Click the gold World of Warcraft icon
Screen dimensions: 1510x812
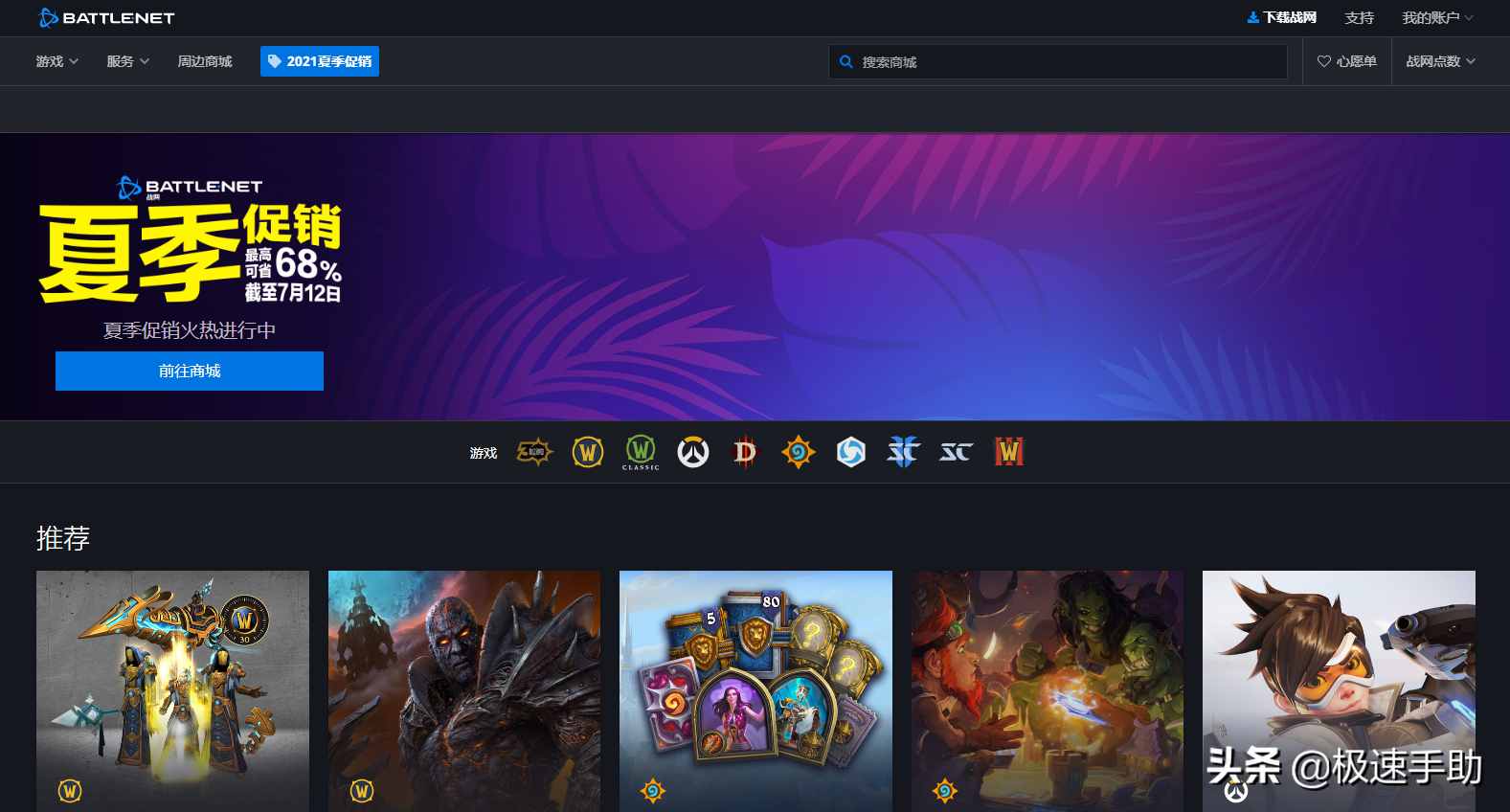[588, 452]
